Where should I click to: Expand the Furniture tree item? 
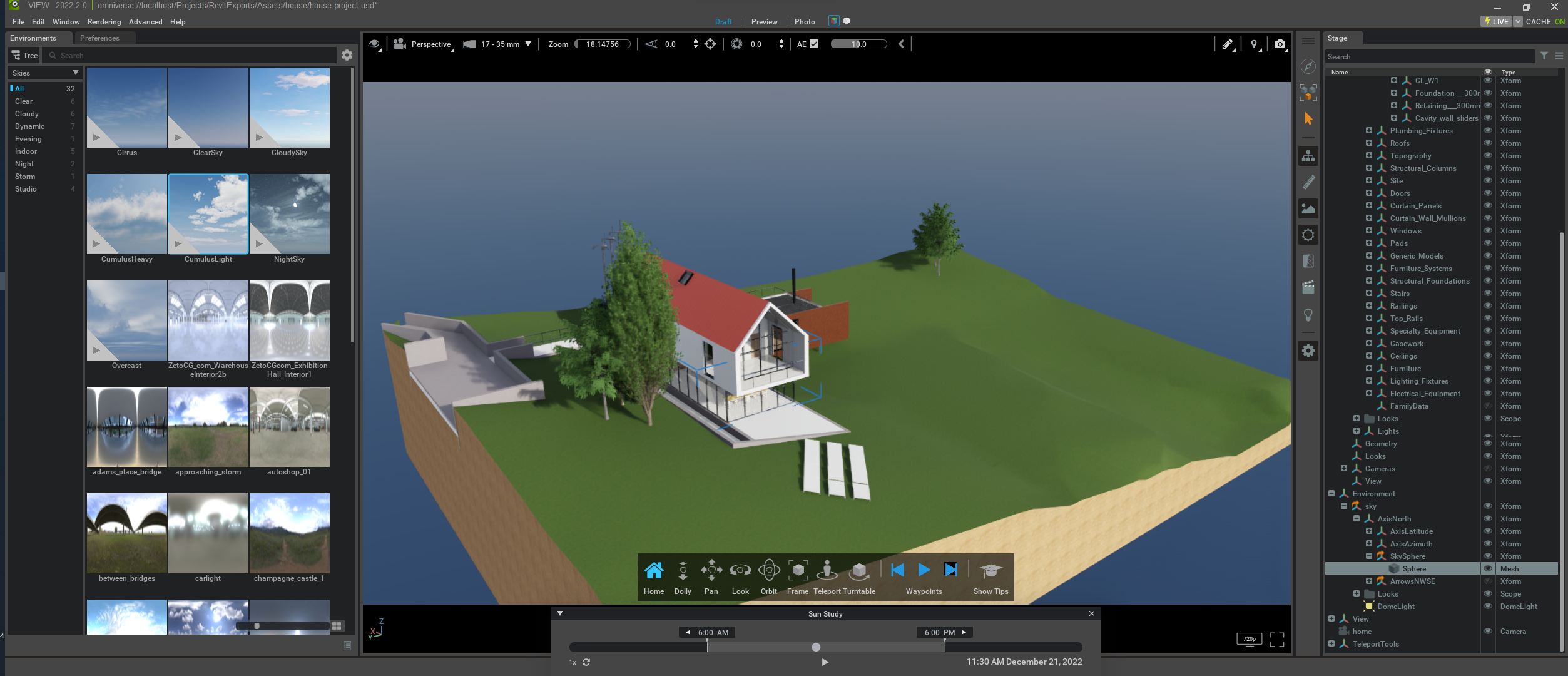tap(1369, 369)
